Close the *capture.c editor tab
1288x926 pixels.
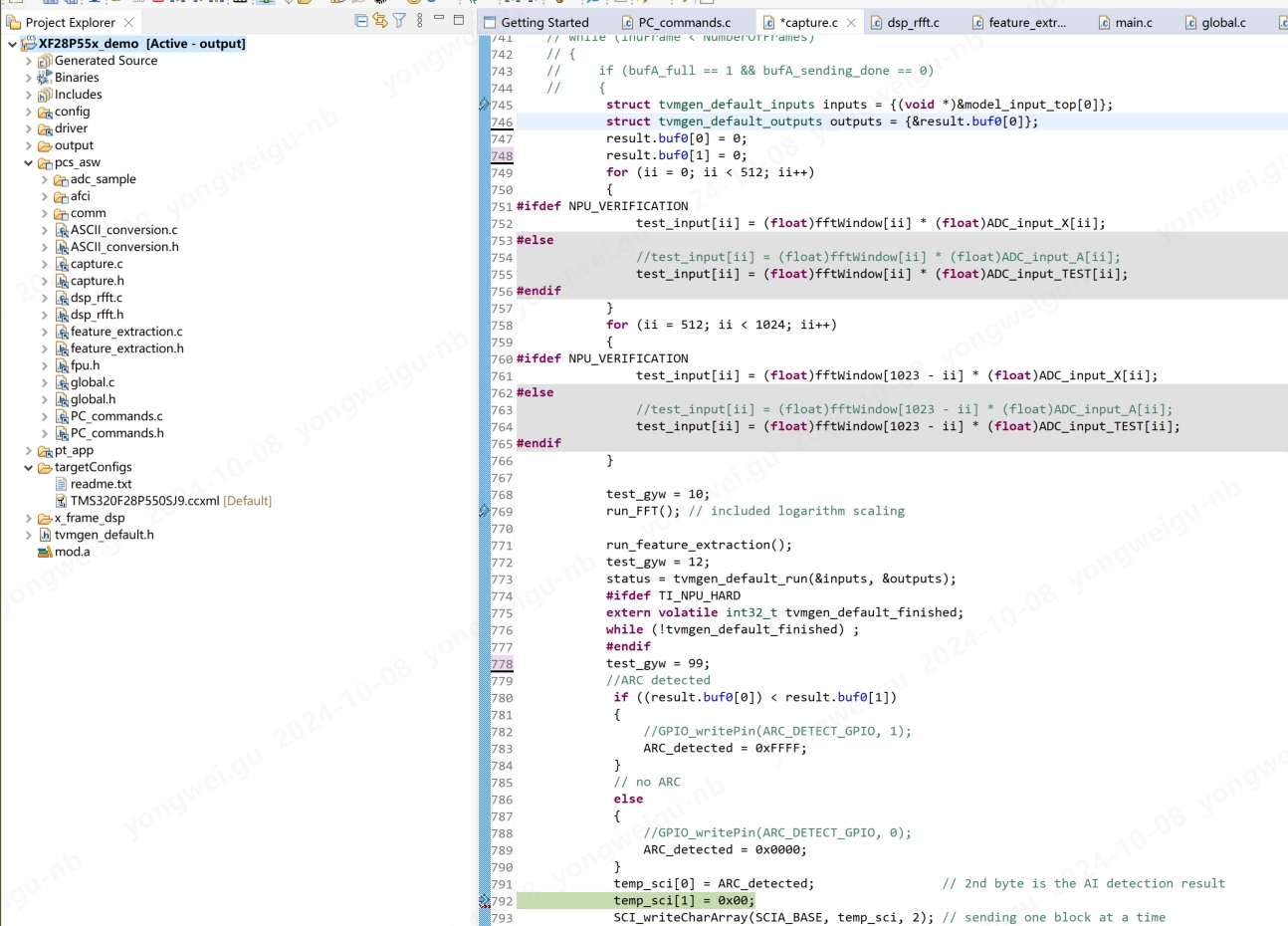pos(851,22)
